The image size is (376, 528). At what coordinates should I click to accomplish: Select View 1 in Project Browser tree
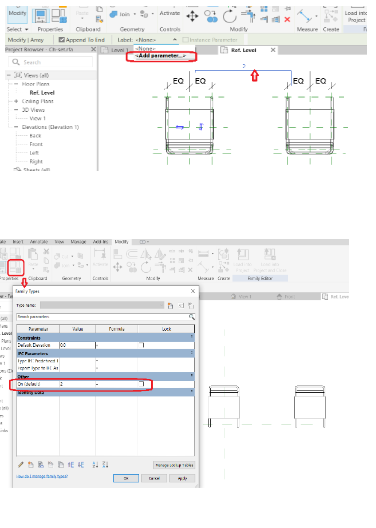pyautogui.click(x=37, y=118)
